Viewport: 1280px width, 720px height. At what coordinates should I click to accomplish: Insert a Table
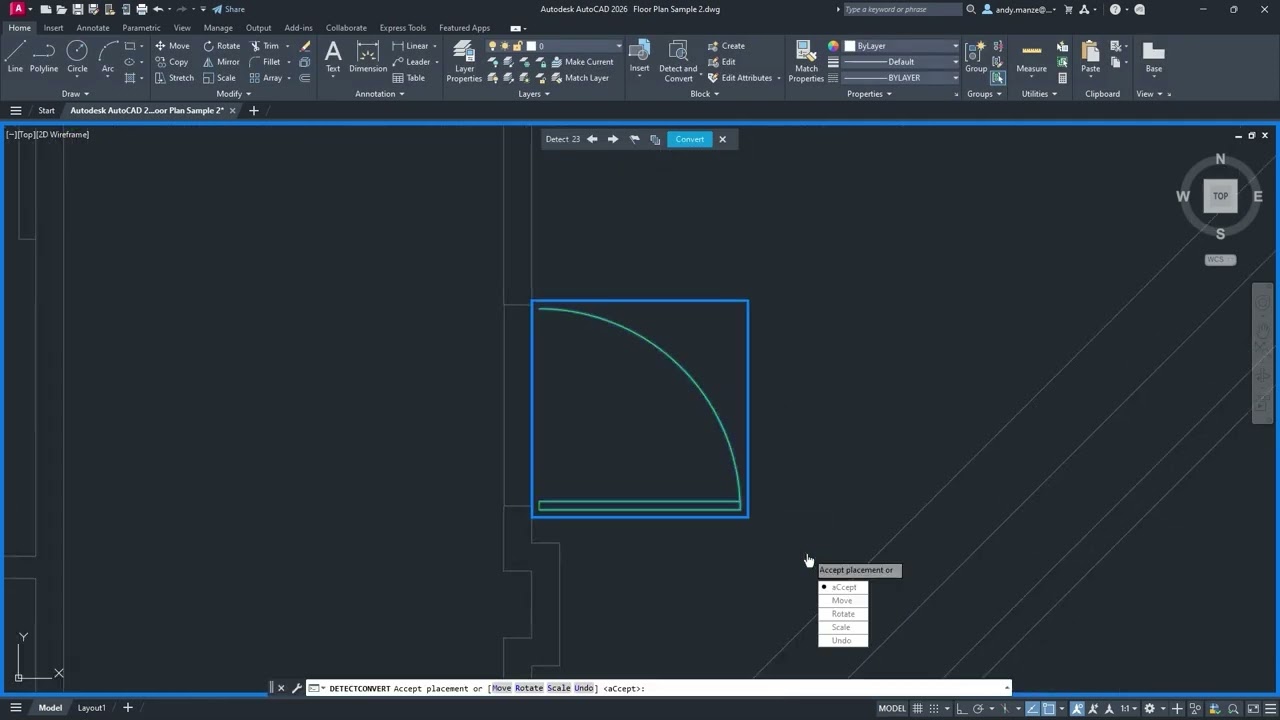pos(409,78)
